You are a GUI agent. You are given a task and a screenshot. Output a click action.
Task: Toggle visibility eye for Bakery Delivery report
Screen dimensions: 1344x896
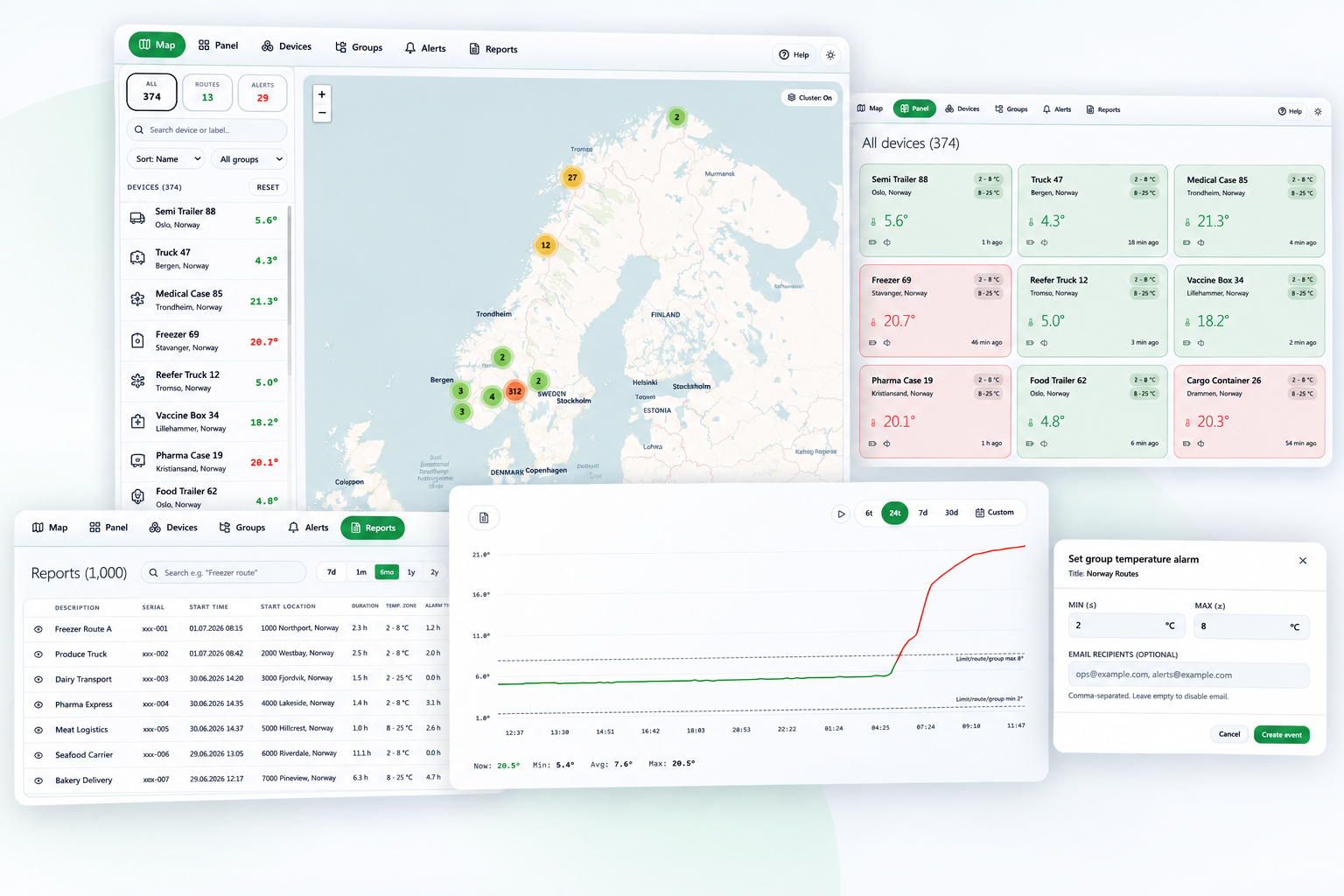[38, 780]
